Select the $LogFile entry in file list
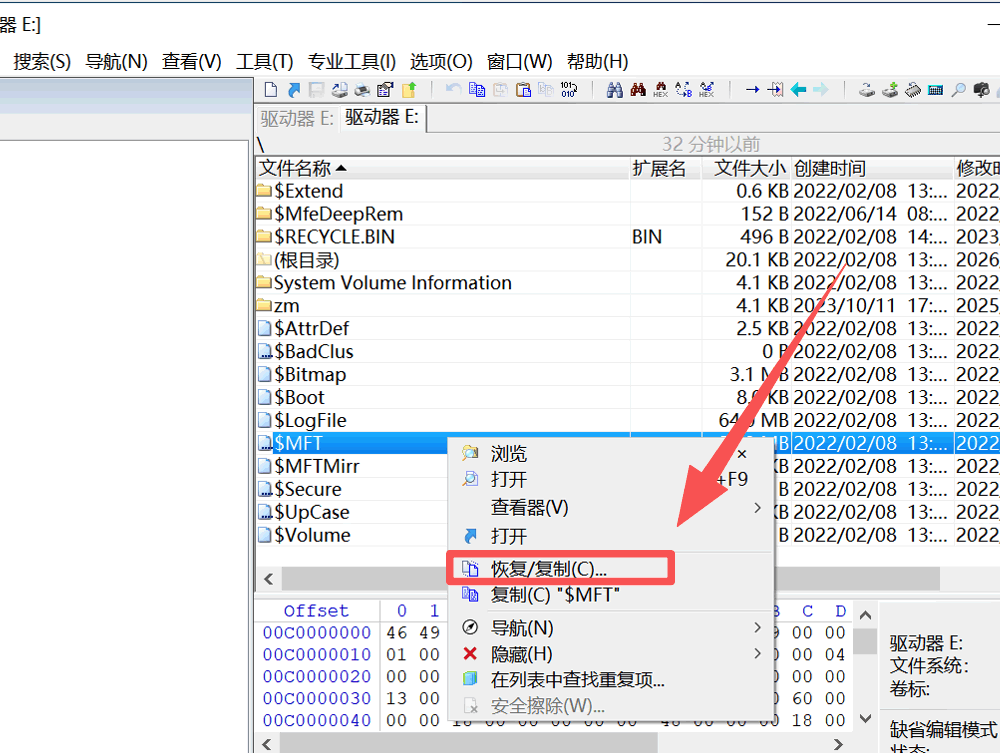The height and width of the screenshot is (753, 1000). pyautogui.click(x=310, y=421)
